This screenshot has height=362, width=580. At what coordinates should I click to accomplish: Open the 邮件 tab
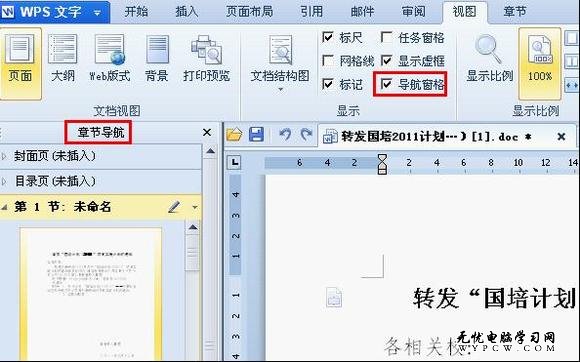pyautogui.click(x=362, y=12)
